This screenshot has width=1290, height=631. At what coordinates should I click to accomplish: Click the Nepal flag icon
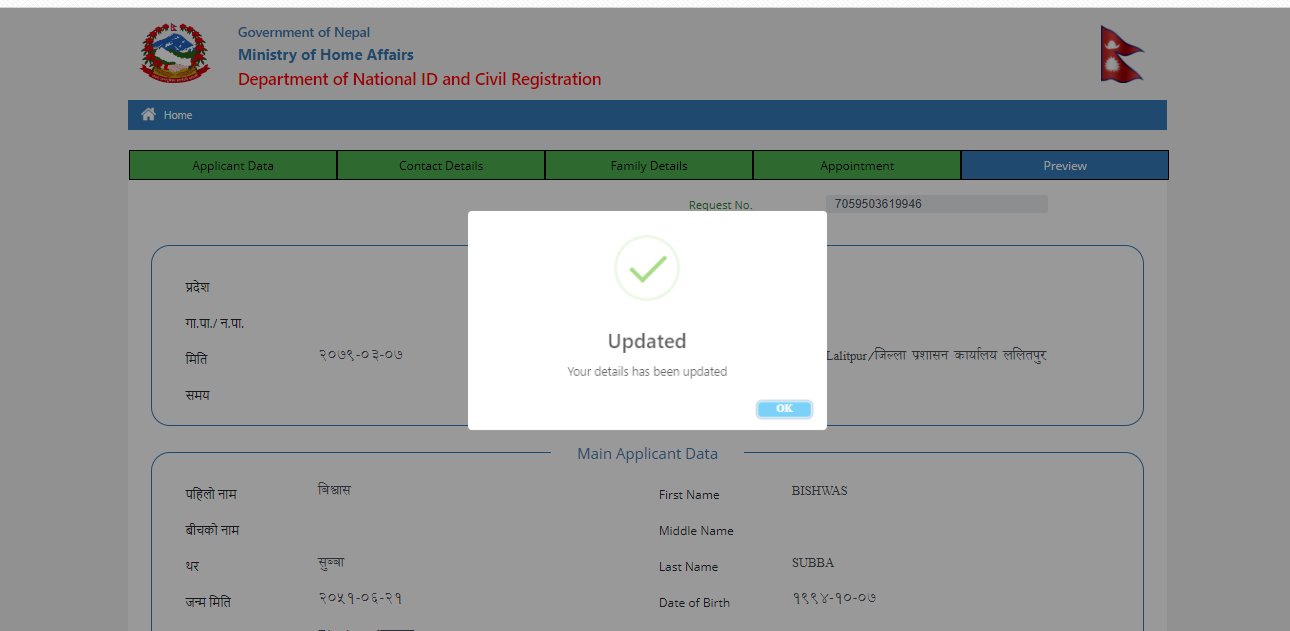click(x=1120, y=53)
